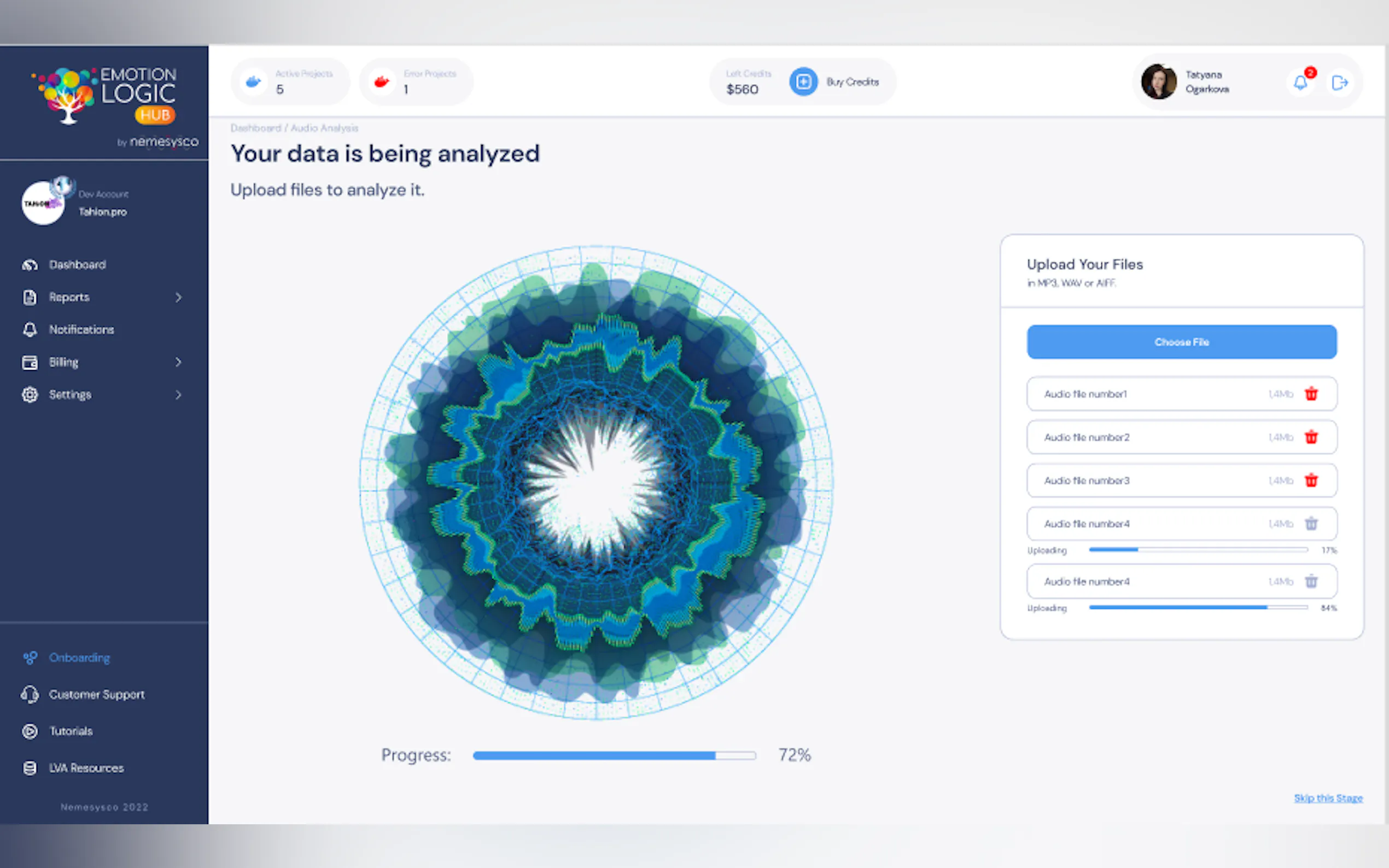This screenshot has height=868, width=1389.
Task: Open Notifications in the sidebar
Action: click(81, 330)
